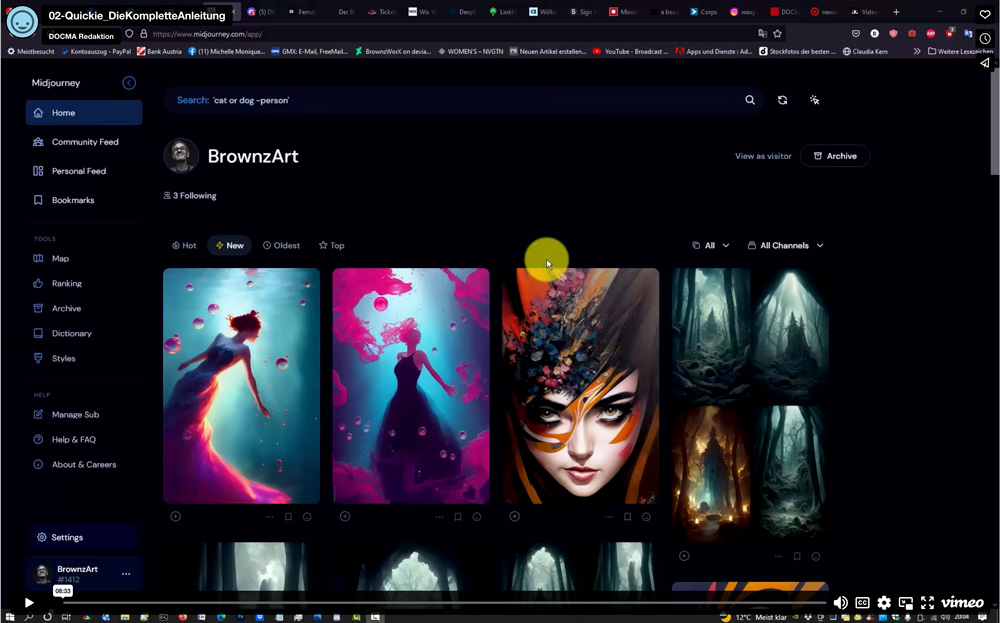1000x623 pixels.
Task: Click the View as visitor link
Action: tap(763, 156)
